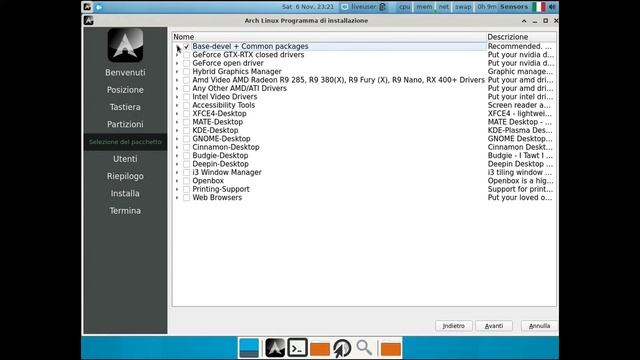The image size is (640, 360).
Task: Click the installer window menu icon in title bar
Action: 89,20
